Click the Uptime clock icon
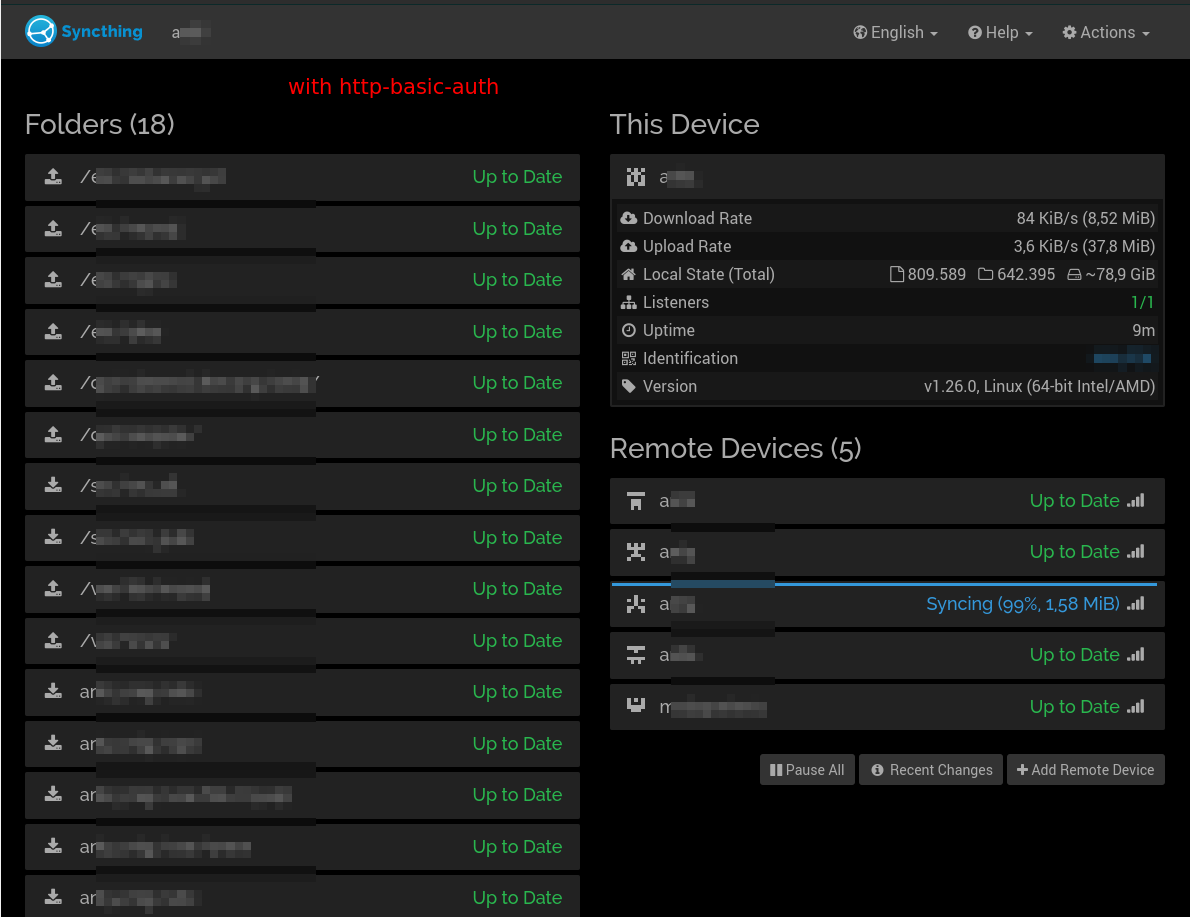 click(627, 330)
